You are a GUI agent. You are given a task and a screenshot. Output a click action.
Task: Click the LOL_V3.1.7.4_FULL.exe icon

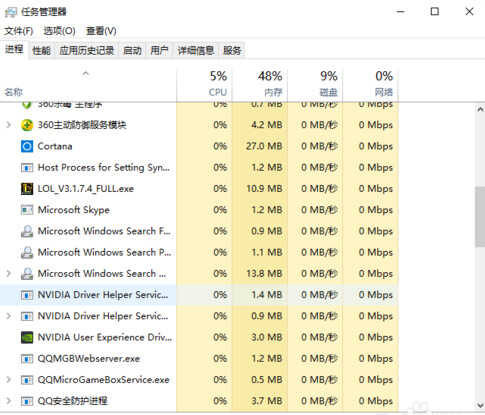click(x=27, y=189)
